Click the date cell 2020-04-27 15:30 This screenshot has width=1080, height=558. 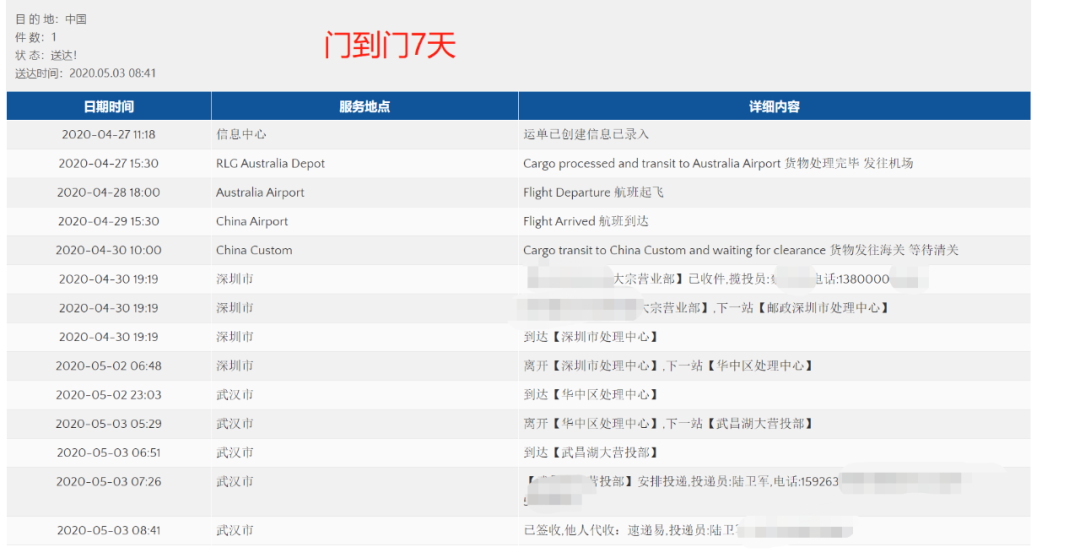coord(109,163)
